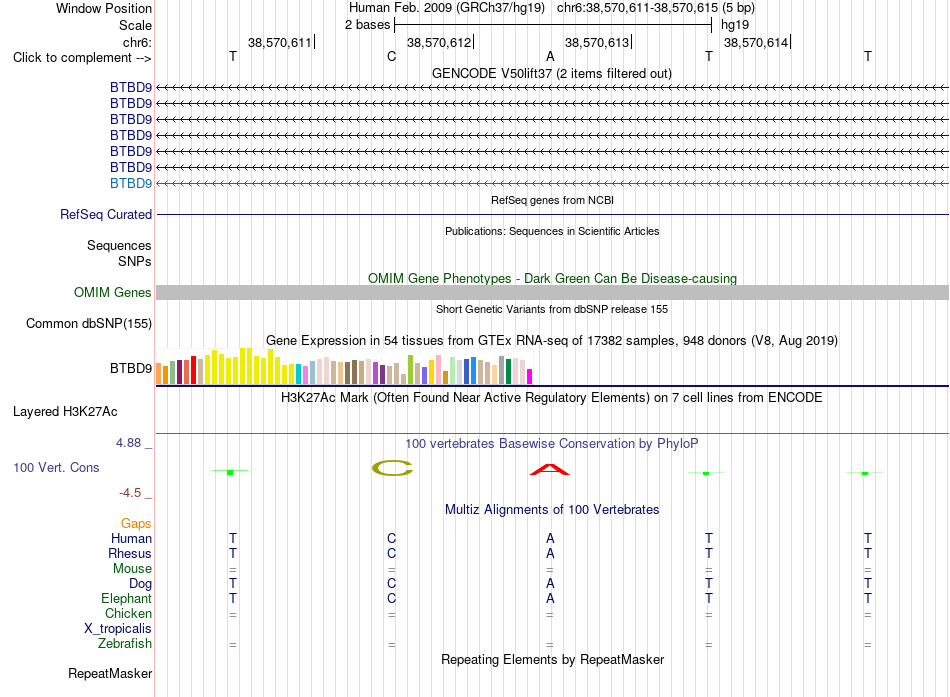This screenshot has width=950, height=697.
Task: Open the Layered H3K27Ac track label
Action: (65, 412)
